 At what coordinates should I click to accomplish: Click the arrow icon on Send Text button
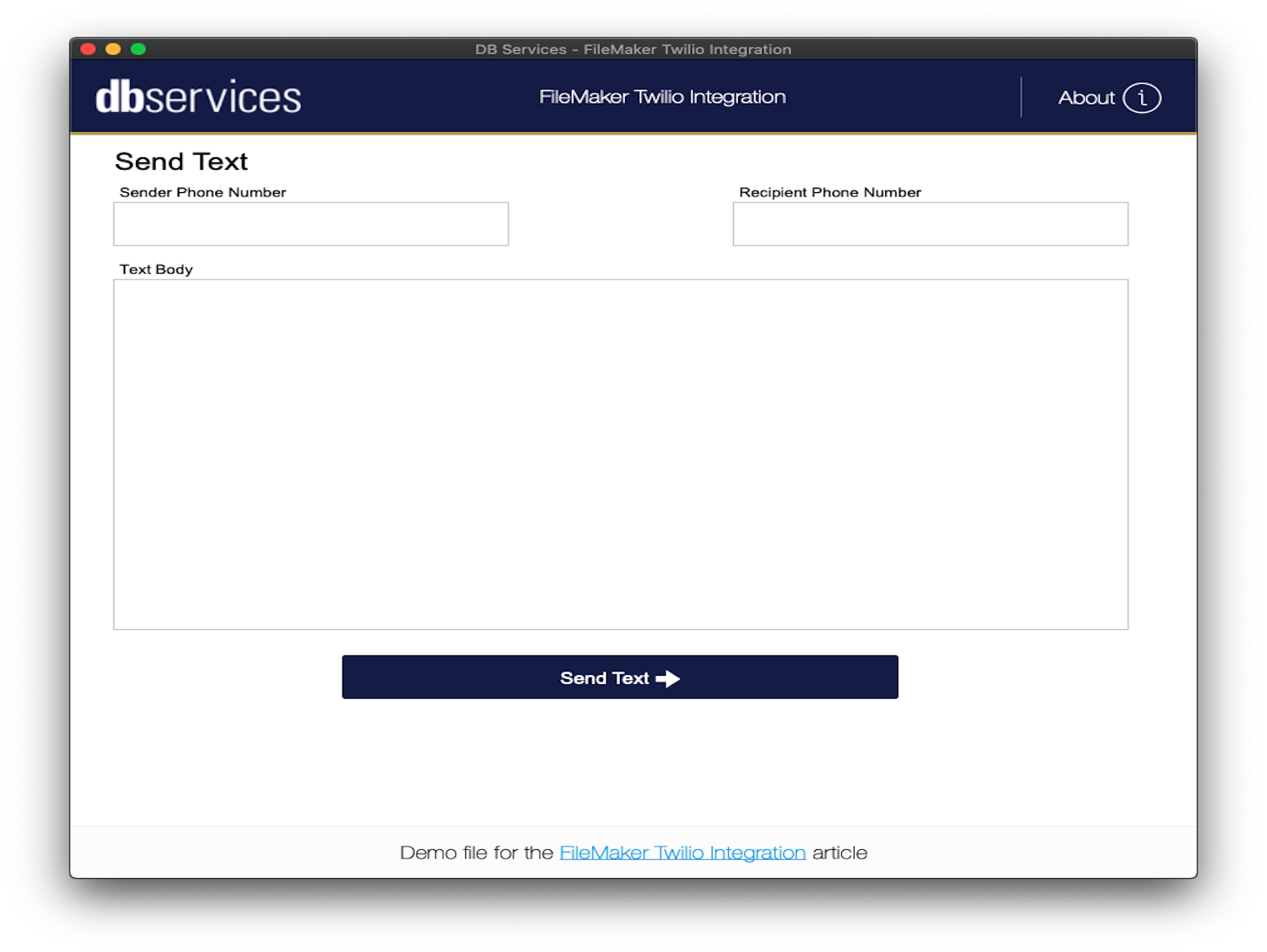tap(668, 678)
